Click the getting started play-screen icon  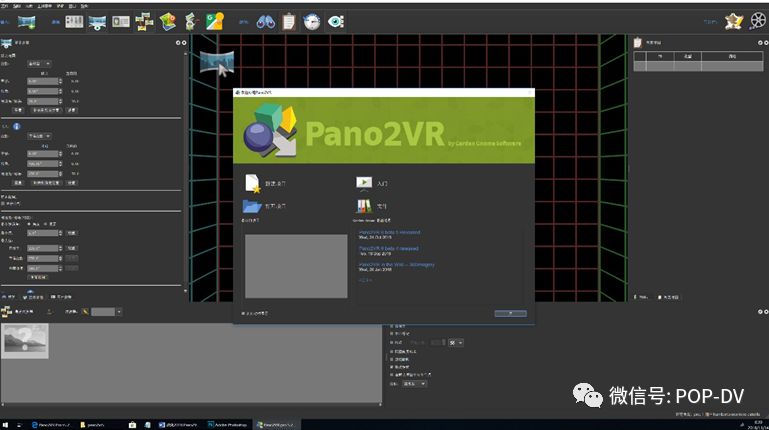click(364, 183)
